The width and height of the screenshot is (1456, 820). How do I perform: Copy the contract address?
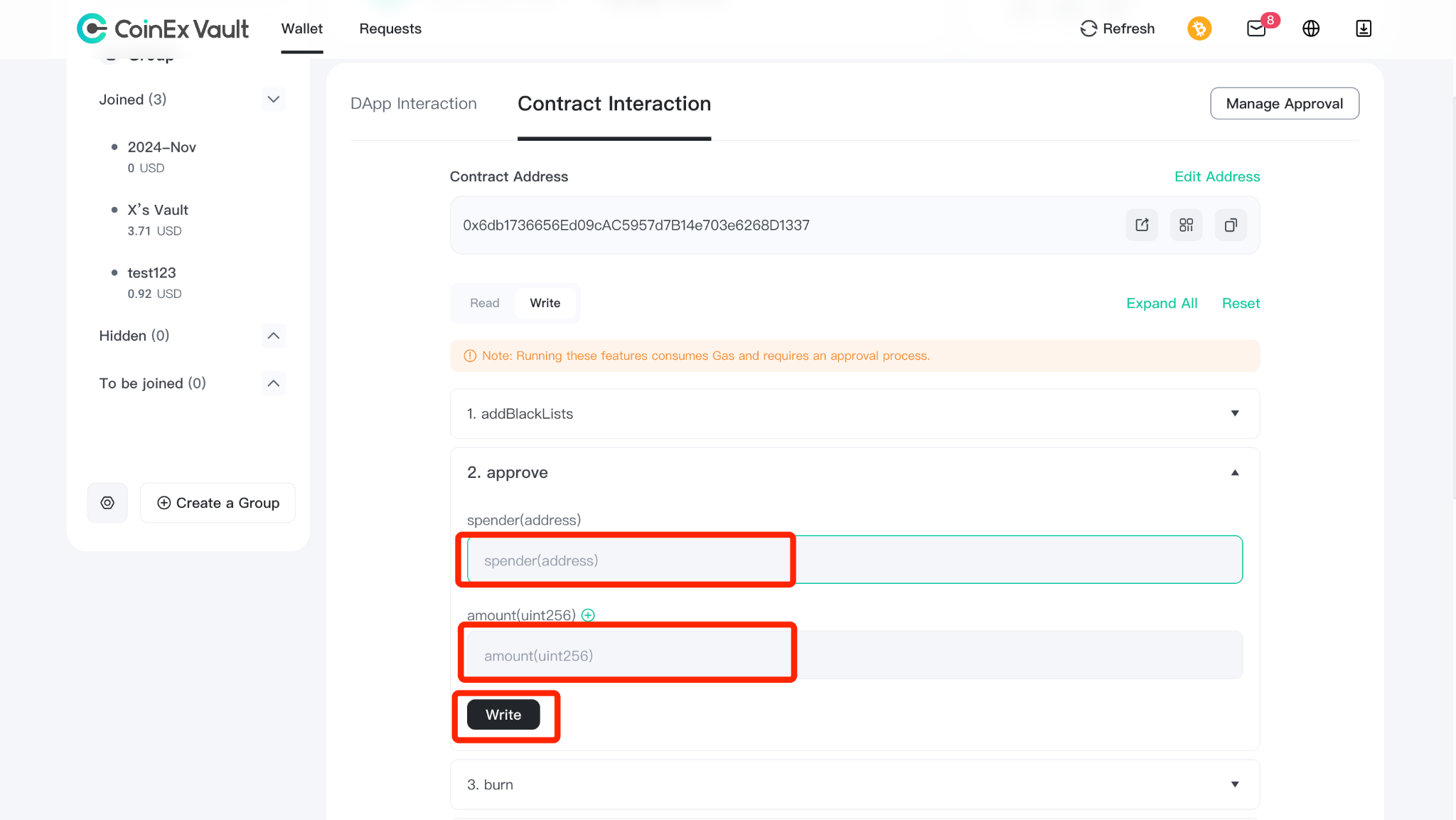1231,225
